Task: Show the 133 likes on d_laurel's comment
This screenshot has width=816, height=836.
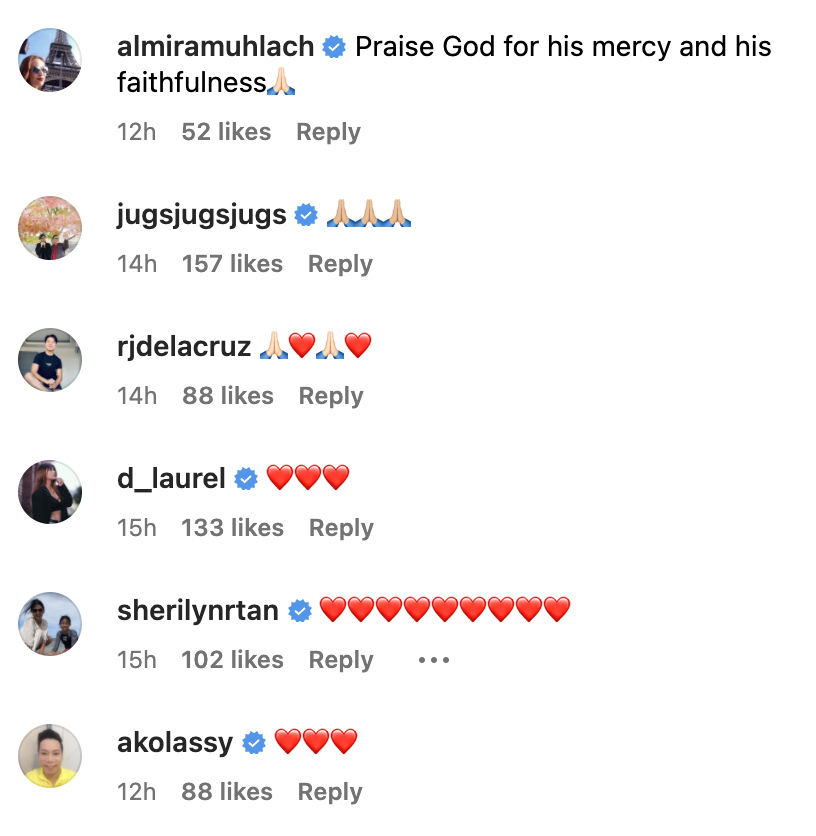Action: point(232,528)
